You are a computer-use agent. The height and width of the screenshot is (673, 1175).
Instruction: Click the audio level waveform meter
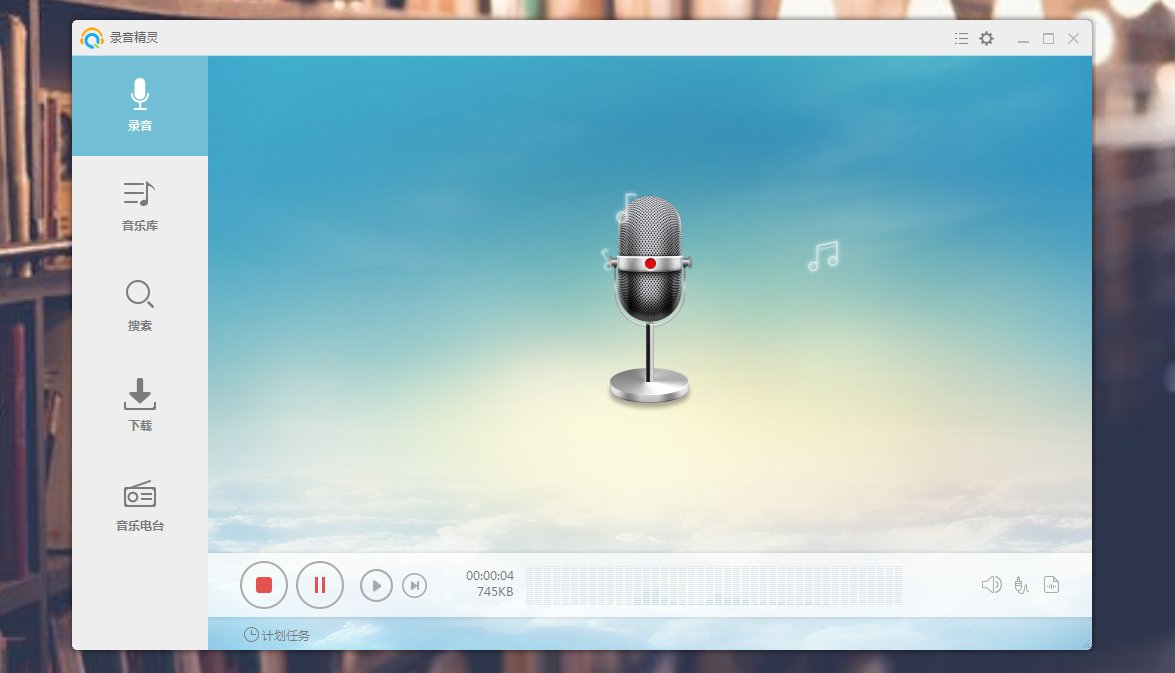pyautogui.click(x=713, y=585)
